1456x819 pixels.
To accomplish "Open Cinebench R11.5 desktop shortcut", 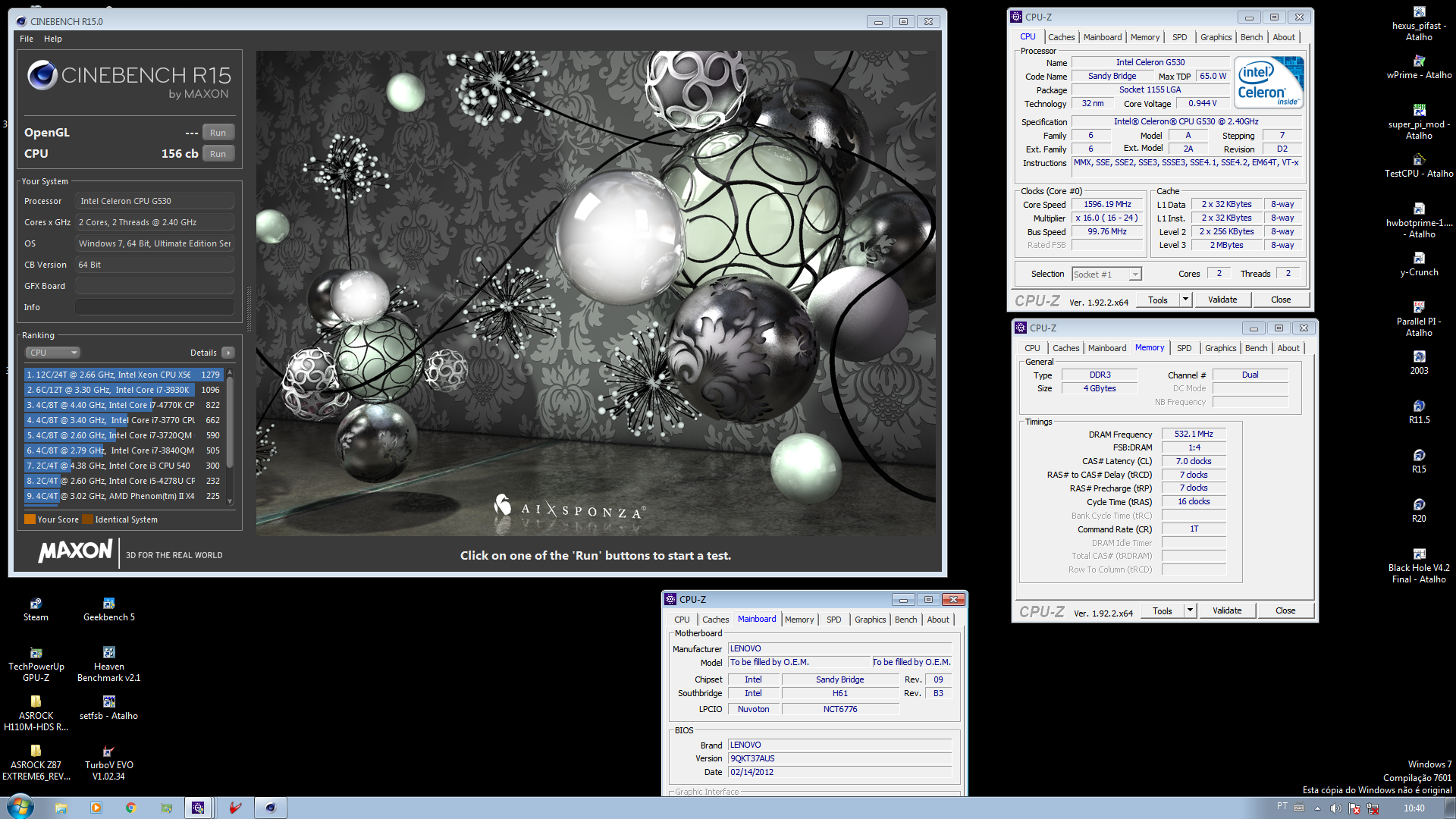I will point(1419,413).
